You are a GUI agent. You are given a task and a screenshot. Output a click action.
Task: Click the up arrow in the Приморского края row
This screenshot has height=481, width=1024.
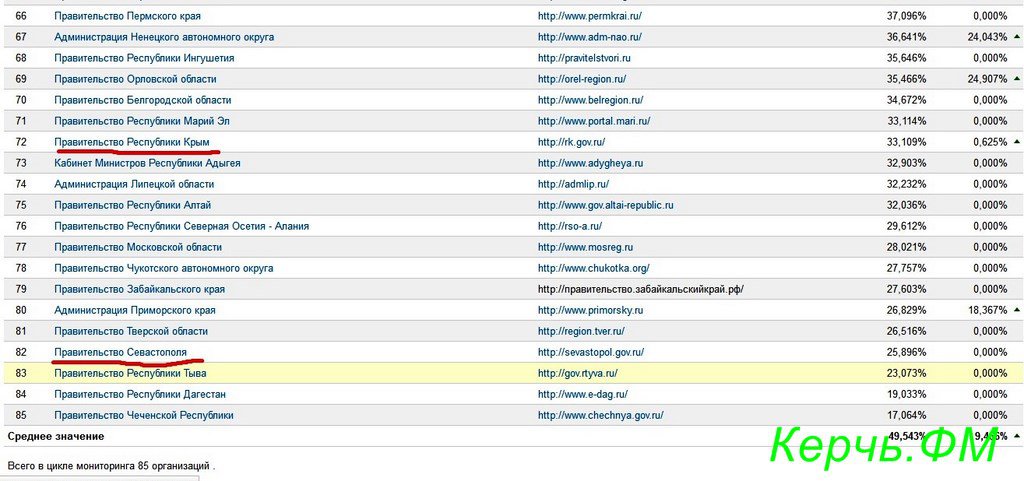(x=1016, y=310)
